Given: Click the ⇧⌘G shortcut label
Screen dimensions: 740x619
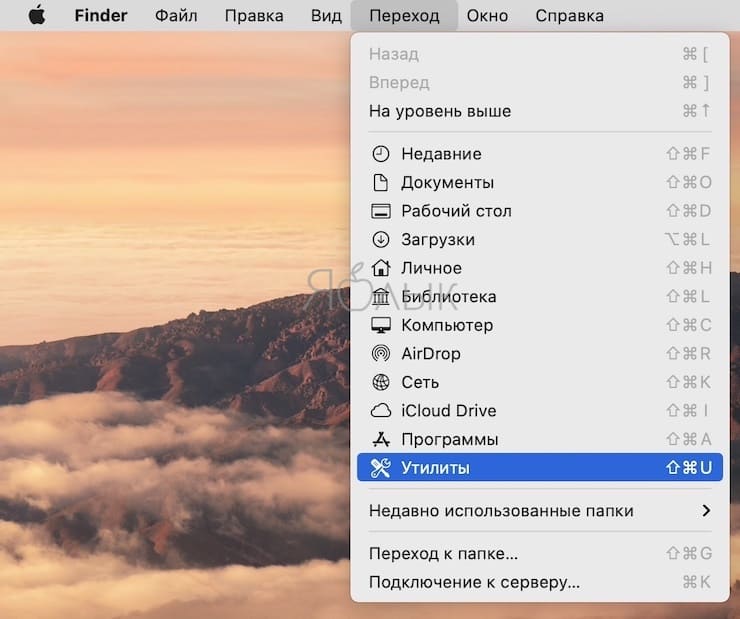Looking at the screenshot, I should pyautogui.click(x=689, y=553).
